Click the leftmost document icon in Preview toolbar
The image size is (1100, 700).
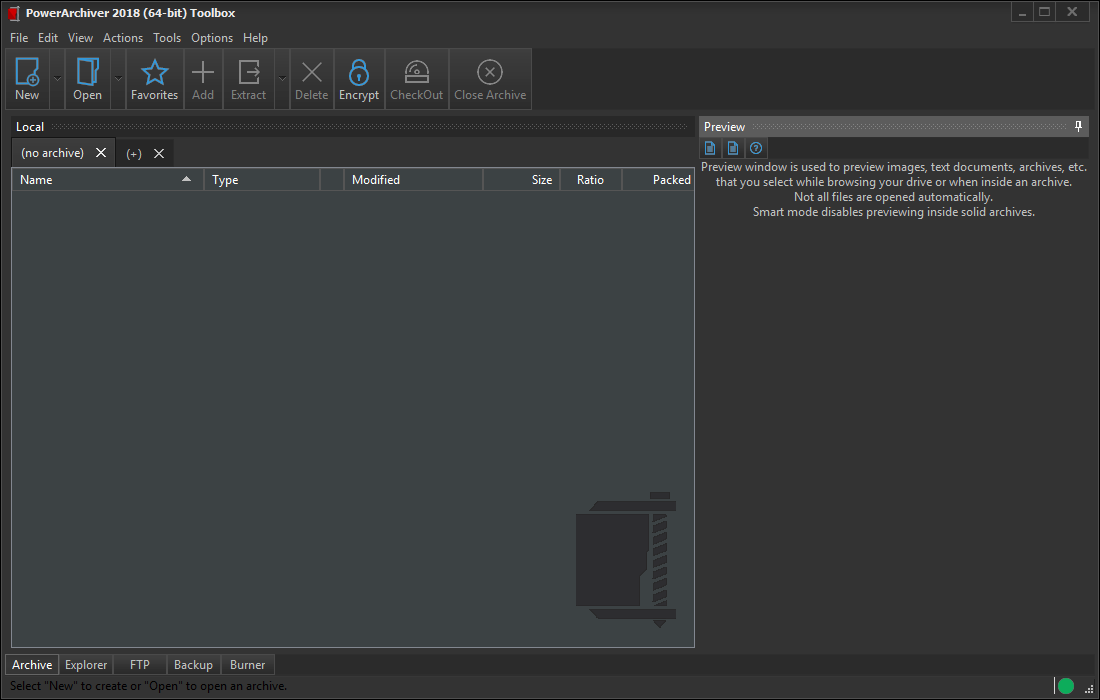(710, 148)
